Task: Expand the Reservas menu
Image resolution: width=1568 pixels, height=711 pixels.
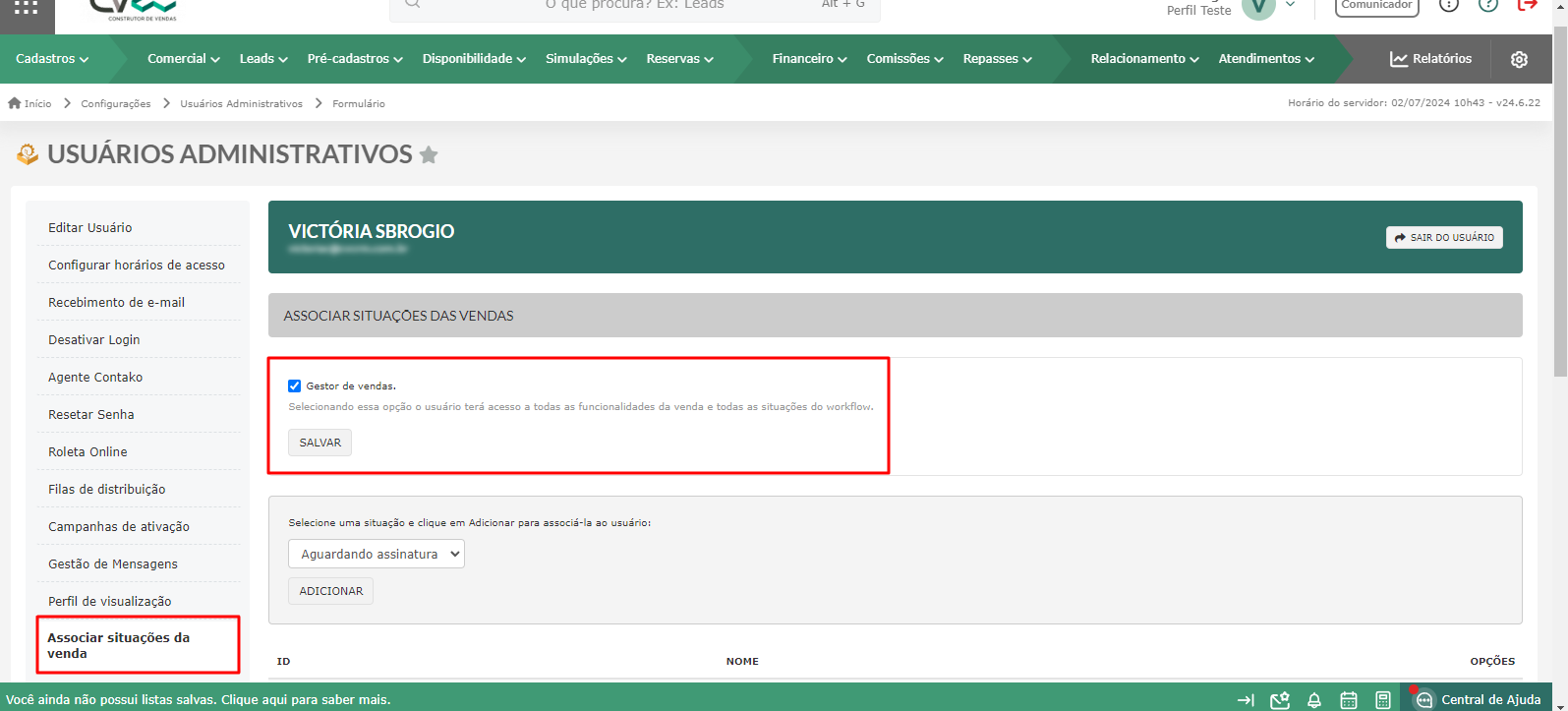Action: (679, 59)
